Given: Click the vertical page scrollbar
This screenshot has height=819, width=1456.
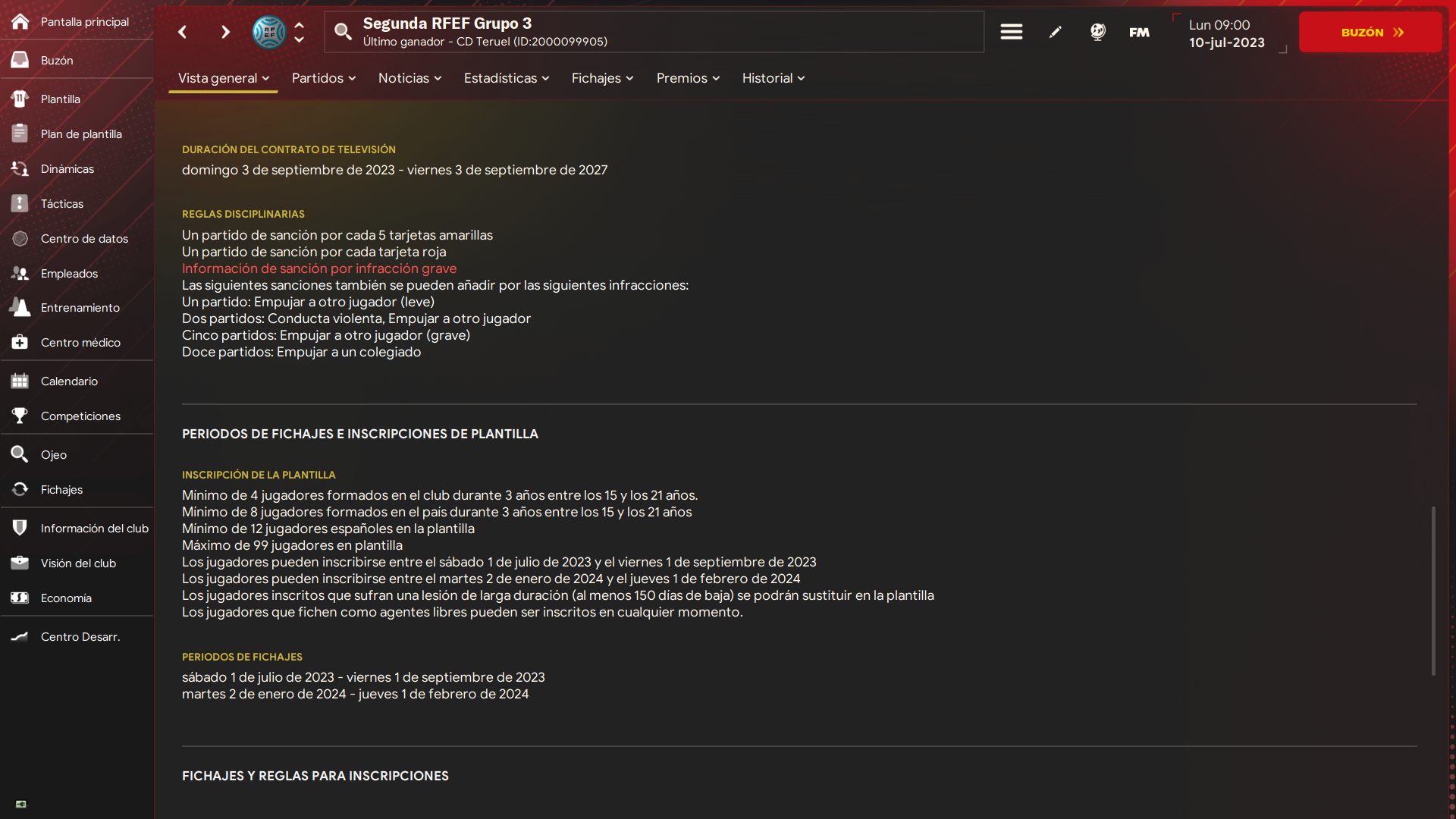Looking at the screenshot, I should [x=1433, y=591].
